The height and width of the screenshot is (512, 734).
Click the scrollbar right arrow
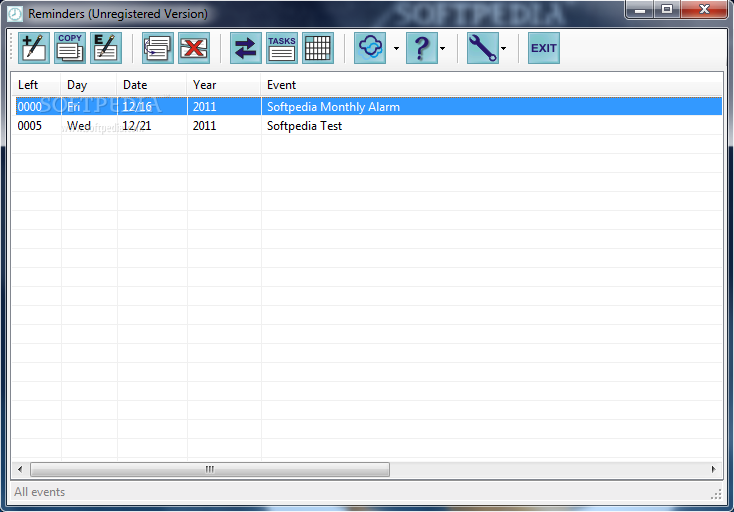pyautogui.click(x=713, y=469)
